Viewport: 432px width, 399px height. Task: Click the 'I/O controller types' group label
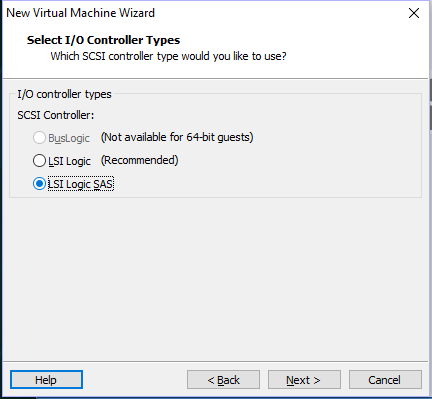pos(64,94)
